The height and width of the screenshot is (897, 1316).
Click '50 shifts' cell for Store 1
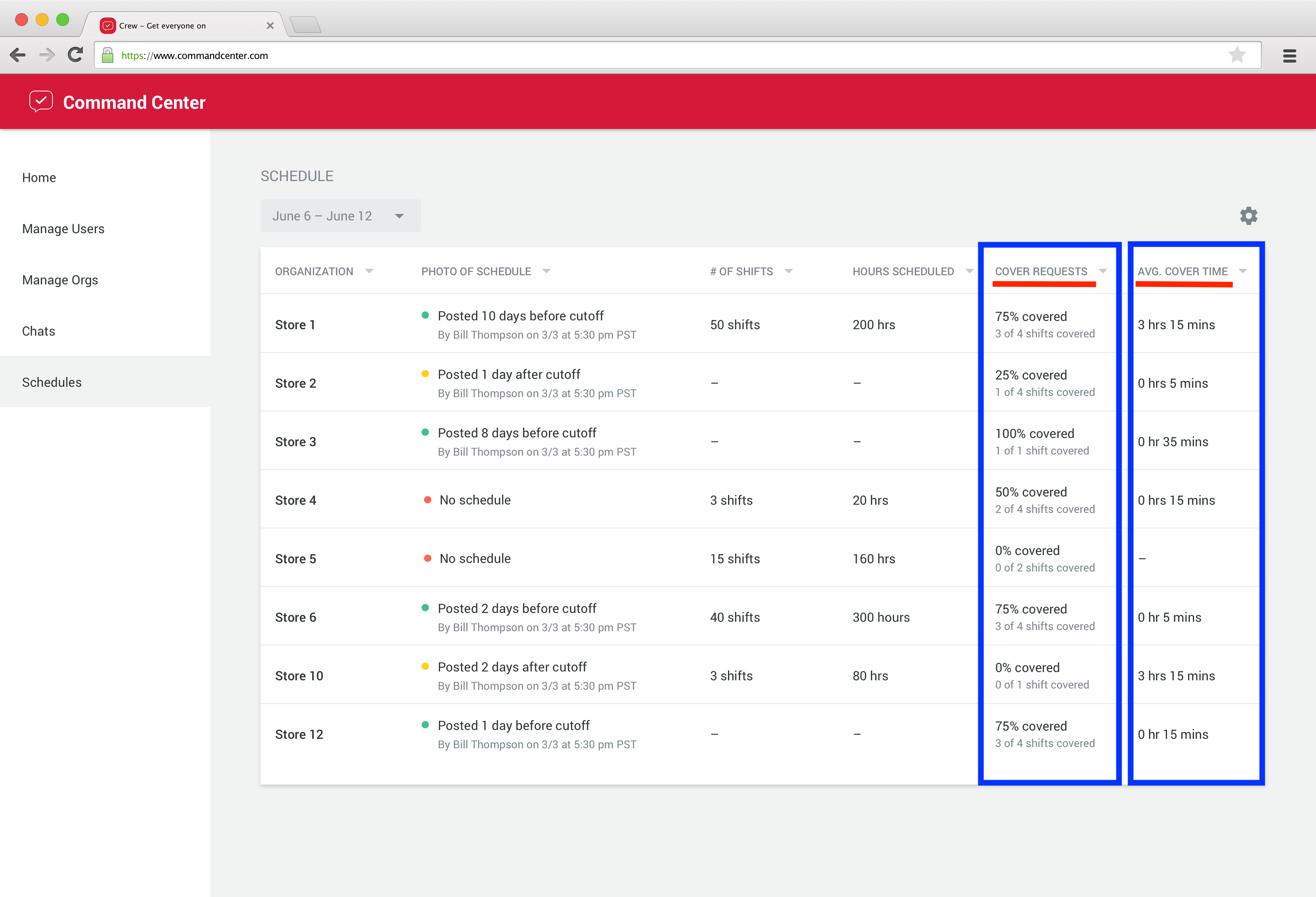735,325
